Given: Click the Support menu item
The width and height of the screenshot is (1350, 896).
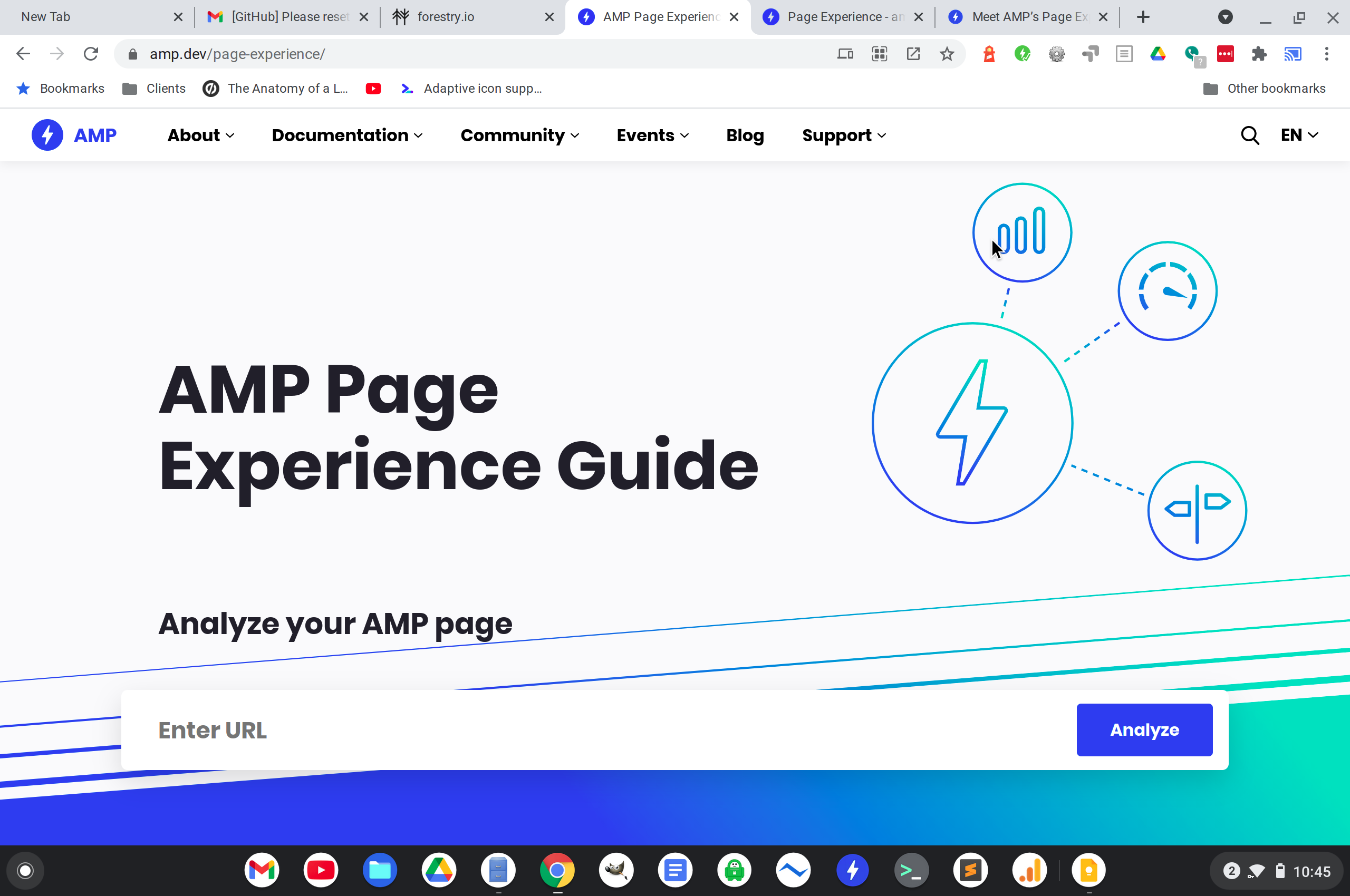Looking at the screenshot, I should coord(843,135).
